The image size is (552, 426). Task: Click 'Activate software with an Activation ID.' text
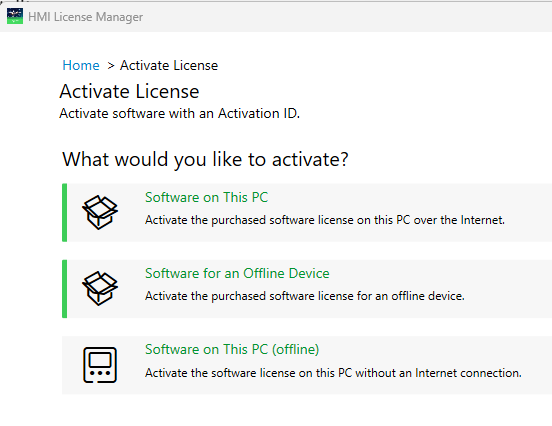pos(180,113)
